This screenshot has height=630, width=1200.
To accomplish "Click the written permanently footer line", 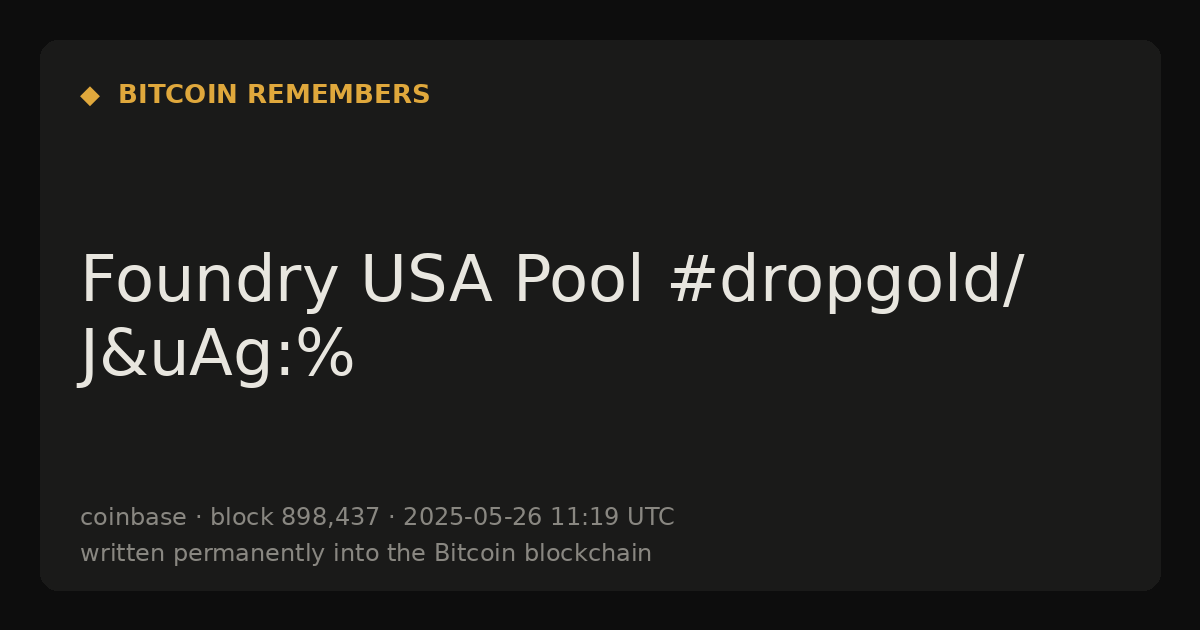I will tap(366, 553).
